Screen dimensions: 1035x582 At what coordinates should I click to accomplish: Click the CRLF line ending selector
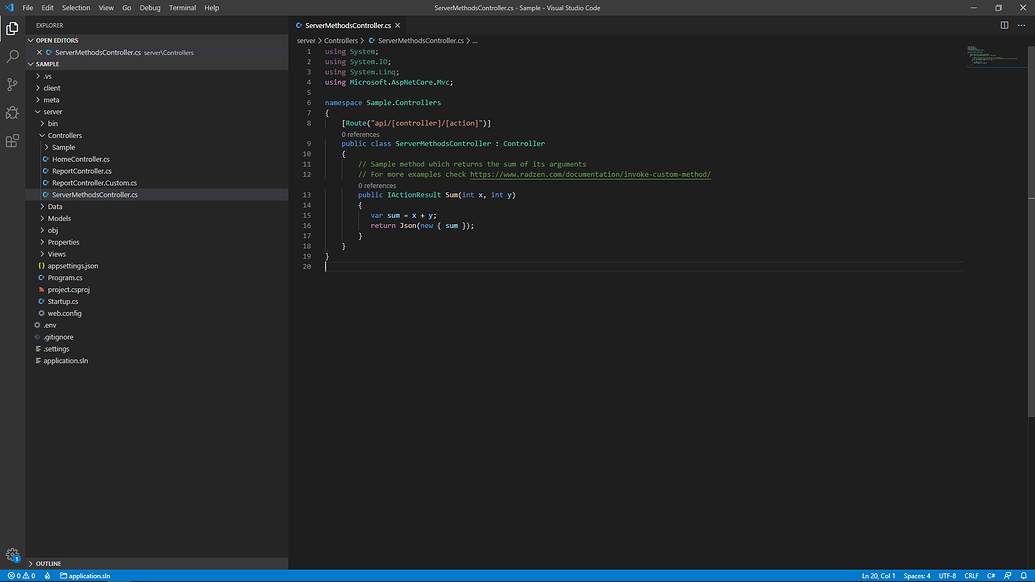[x=971, y=576]
